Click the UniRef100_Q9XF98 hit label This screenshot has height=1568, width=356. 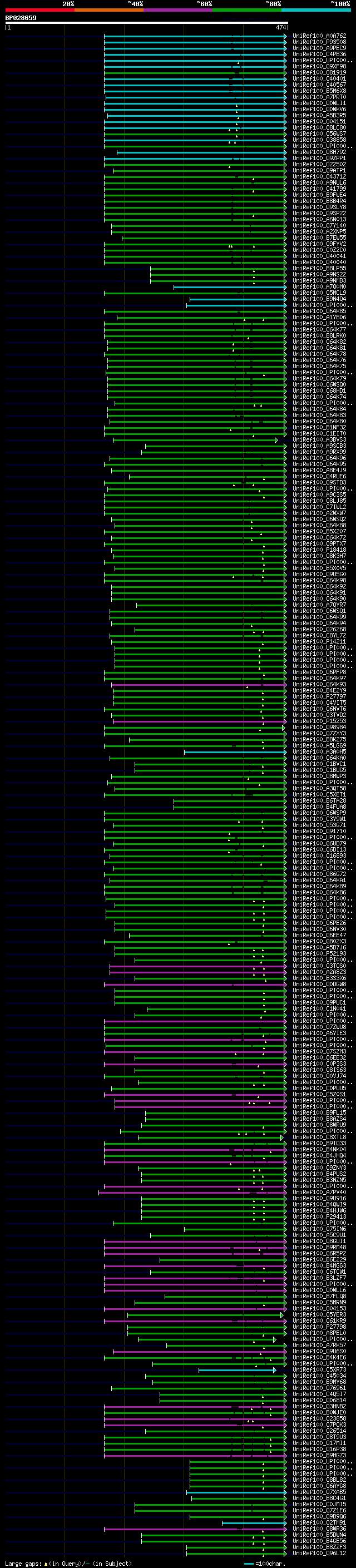point(319,66)
